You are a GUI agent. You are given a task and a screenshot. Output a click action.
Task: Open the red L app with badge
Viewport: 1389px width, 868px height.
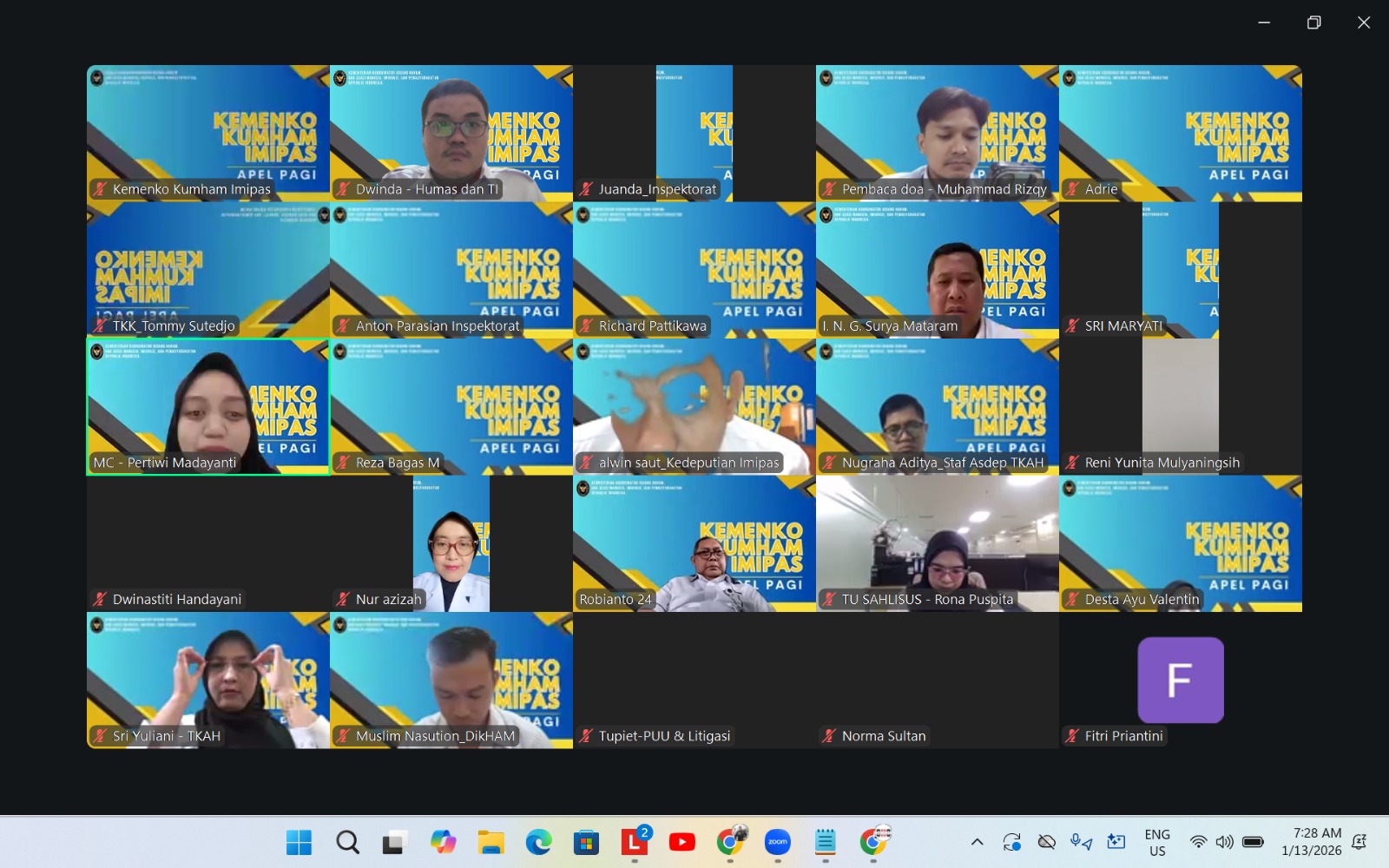[x=634, y=842]
